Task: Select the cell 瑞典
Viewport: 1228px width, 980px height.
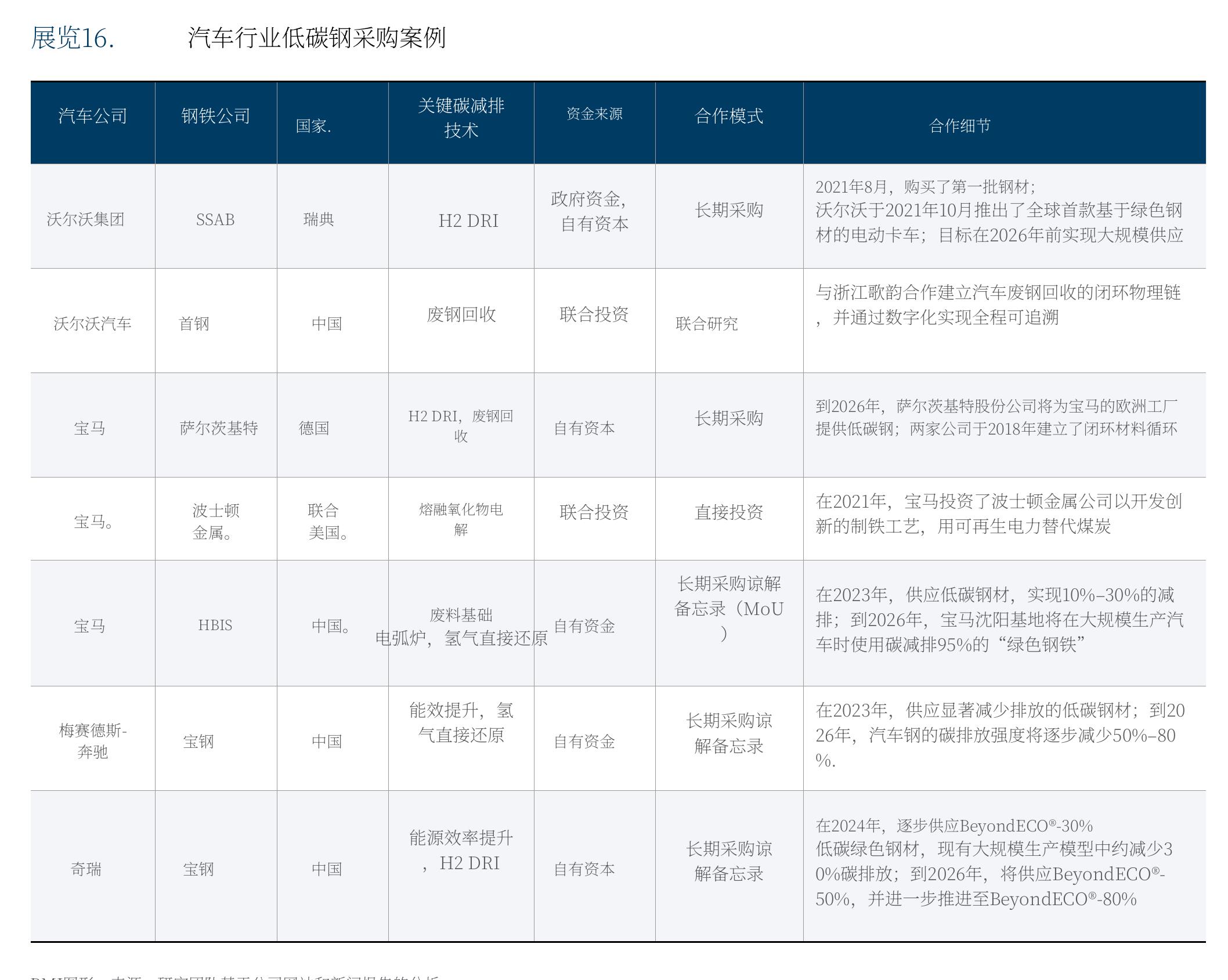Action: pyautogui.click(x=319, y=219)
